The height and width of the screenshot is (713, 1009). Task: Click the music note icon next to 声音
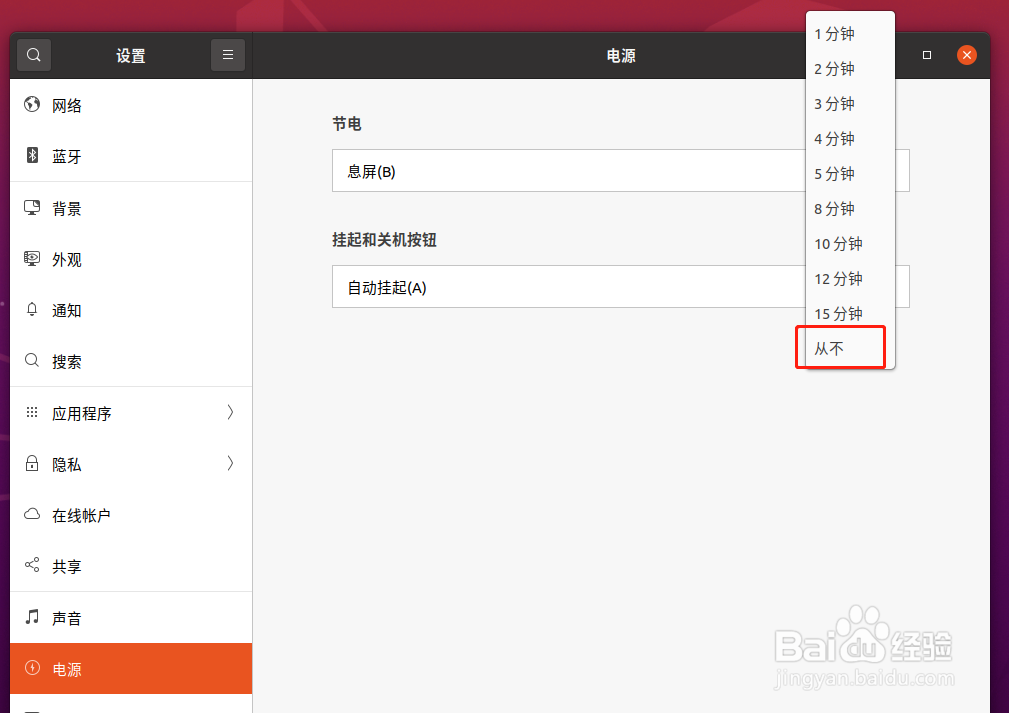32,617
